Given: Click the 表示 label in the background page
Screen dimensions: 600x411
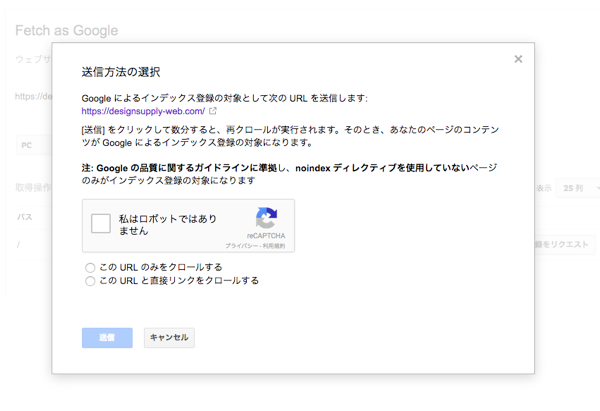Looking at the screenshot, I should (543, 188).
